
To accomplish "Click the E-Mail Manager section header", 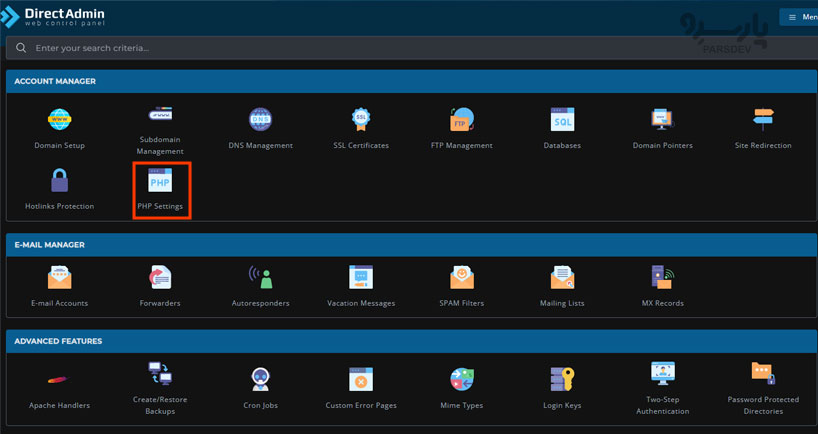I will pos(412,245).
